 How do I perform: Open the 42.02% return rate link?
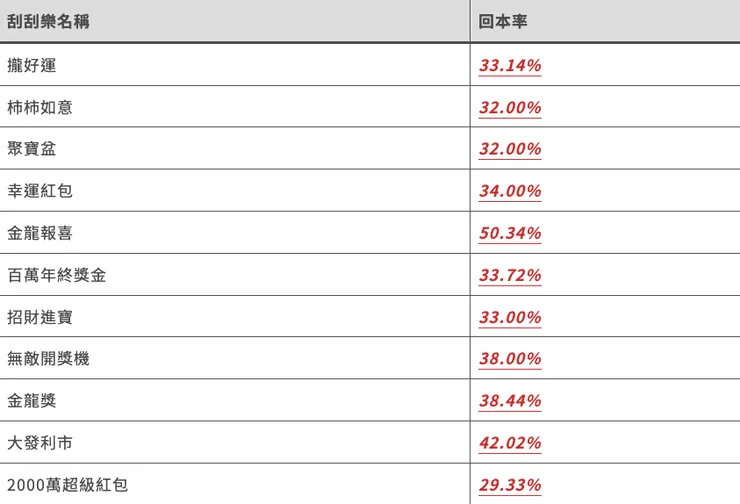510,443
